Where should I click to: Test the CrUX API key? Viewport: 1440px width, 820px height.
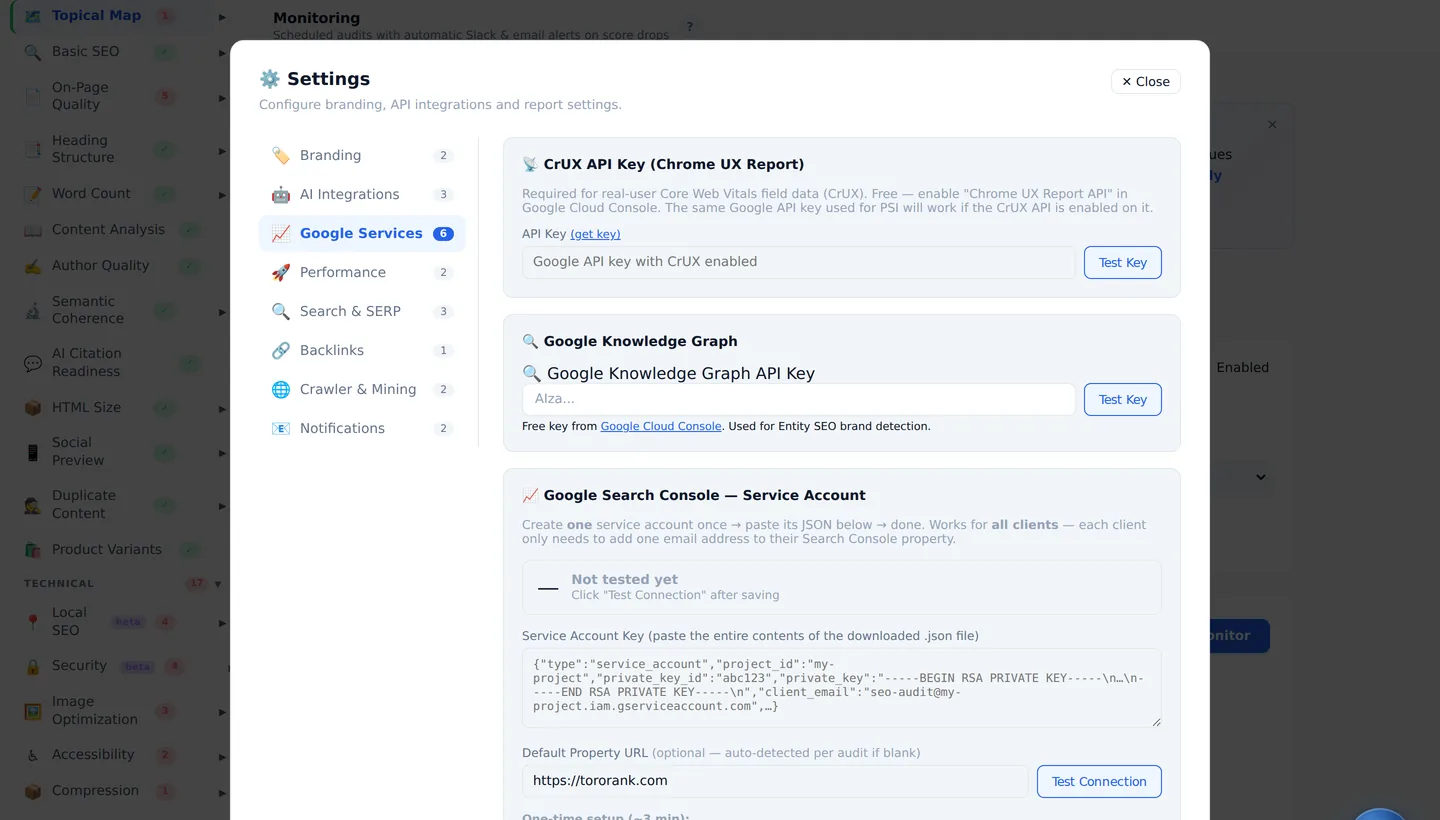[1122, 262]
